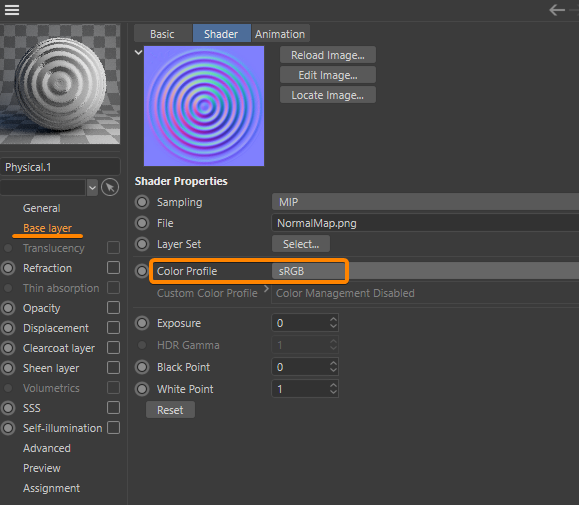Select the Self-illumination channel label
Image resolution: width=579 pixels, height=505 pixels.
tap(62, 428)
